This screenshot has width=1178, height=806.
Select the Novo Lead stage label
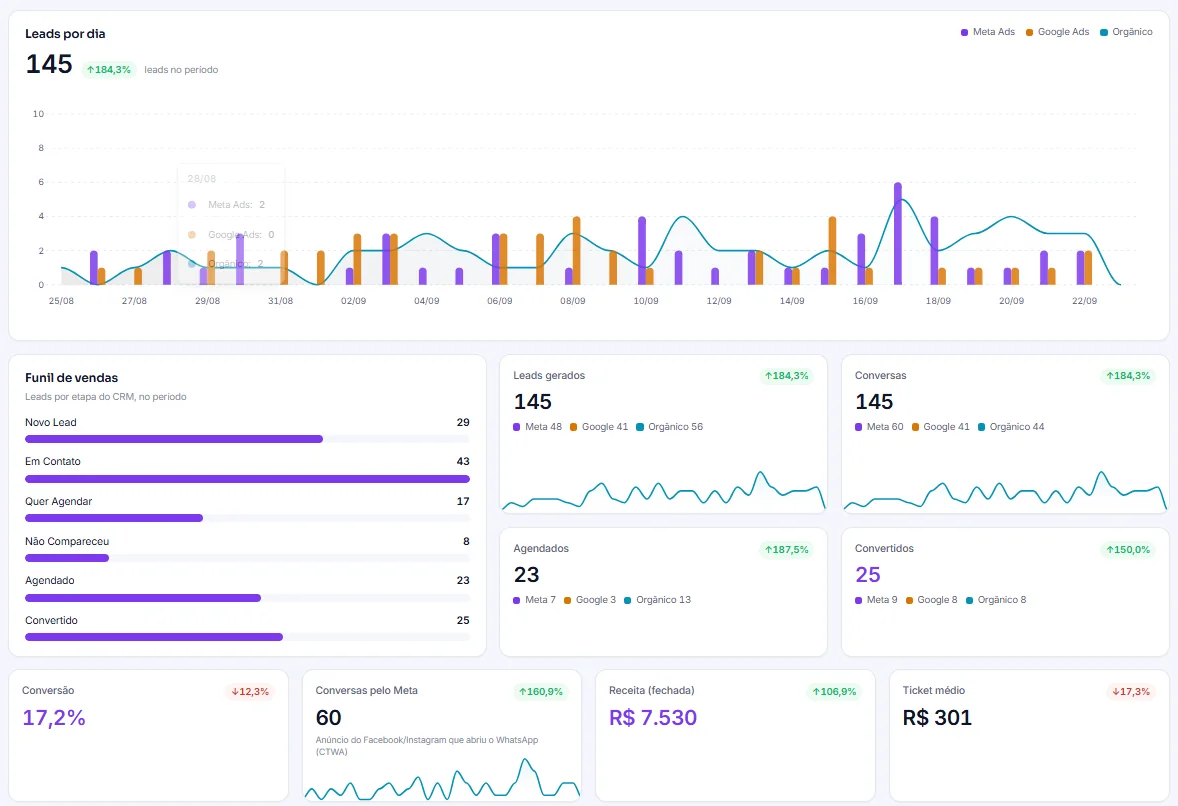point(50,422)
